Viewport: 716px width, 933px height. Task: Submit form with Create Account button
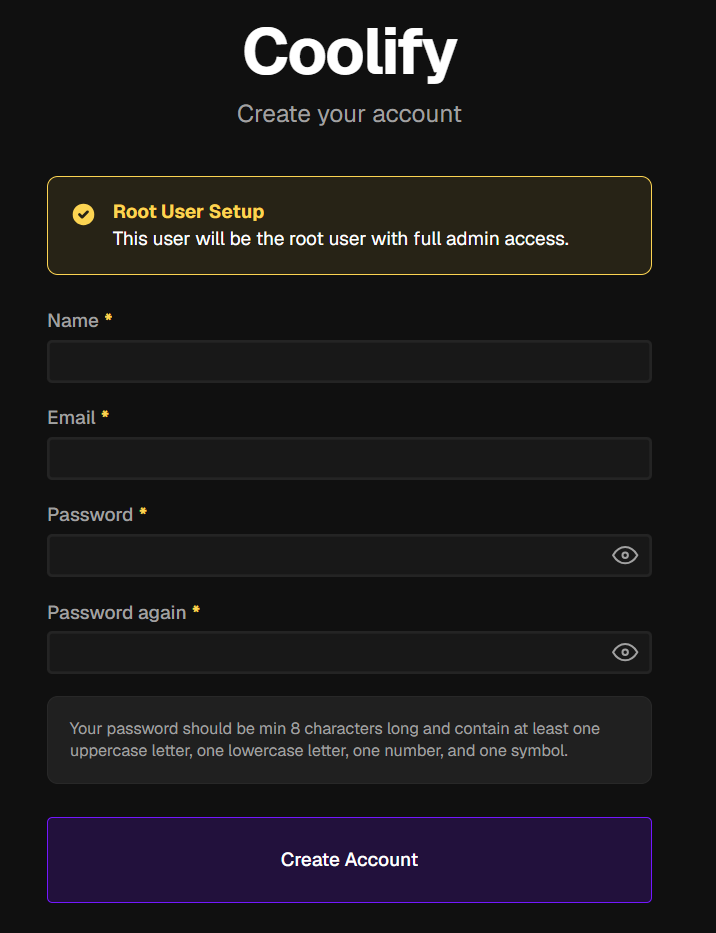pyautogui.click(x=349, y=860)
